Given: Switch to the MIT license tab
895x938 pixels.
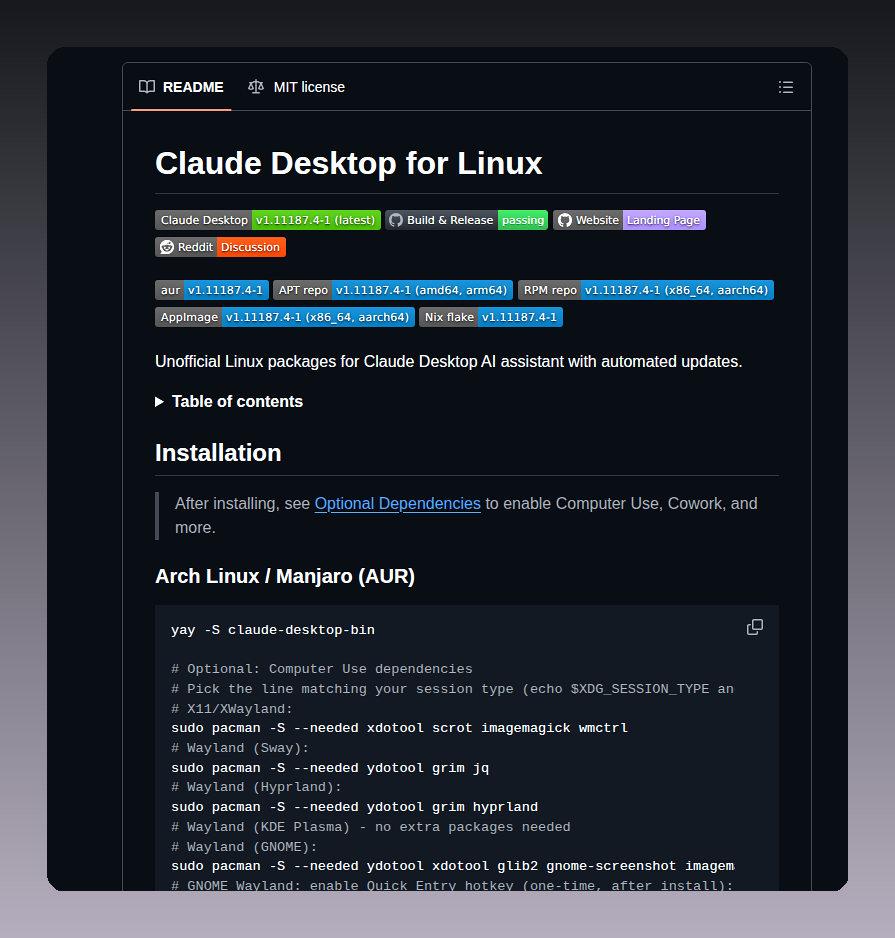Looking at the screenshot, I should click(x=297, y=87).
